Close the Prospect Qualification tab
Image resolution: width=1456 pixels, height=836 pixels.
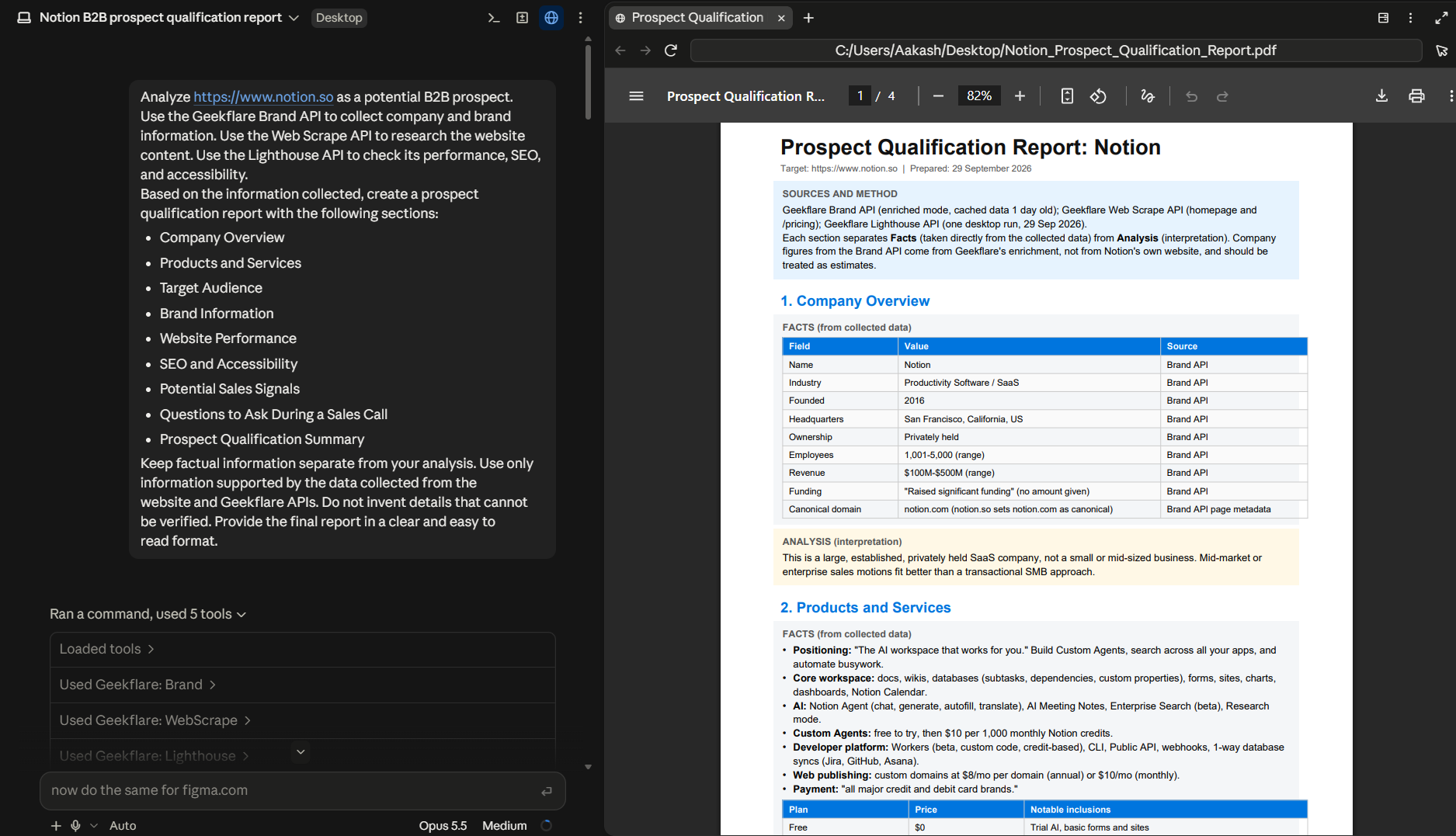click(x=781, y=18)
